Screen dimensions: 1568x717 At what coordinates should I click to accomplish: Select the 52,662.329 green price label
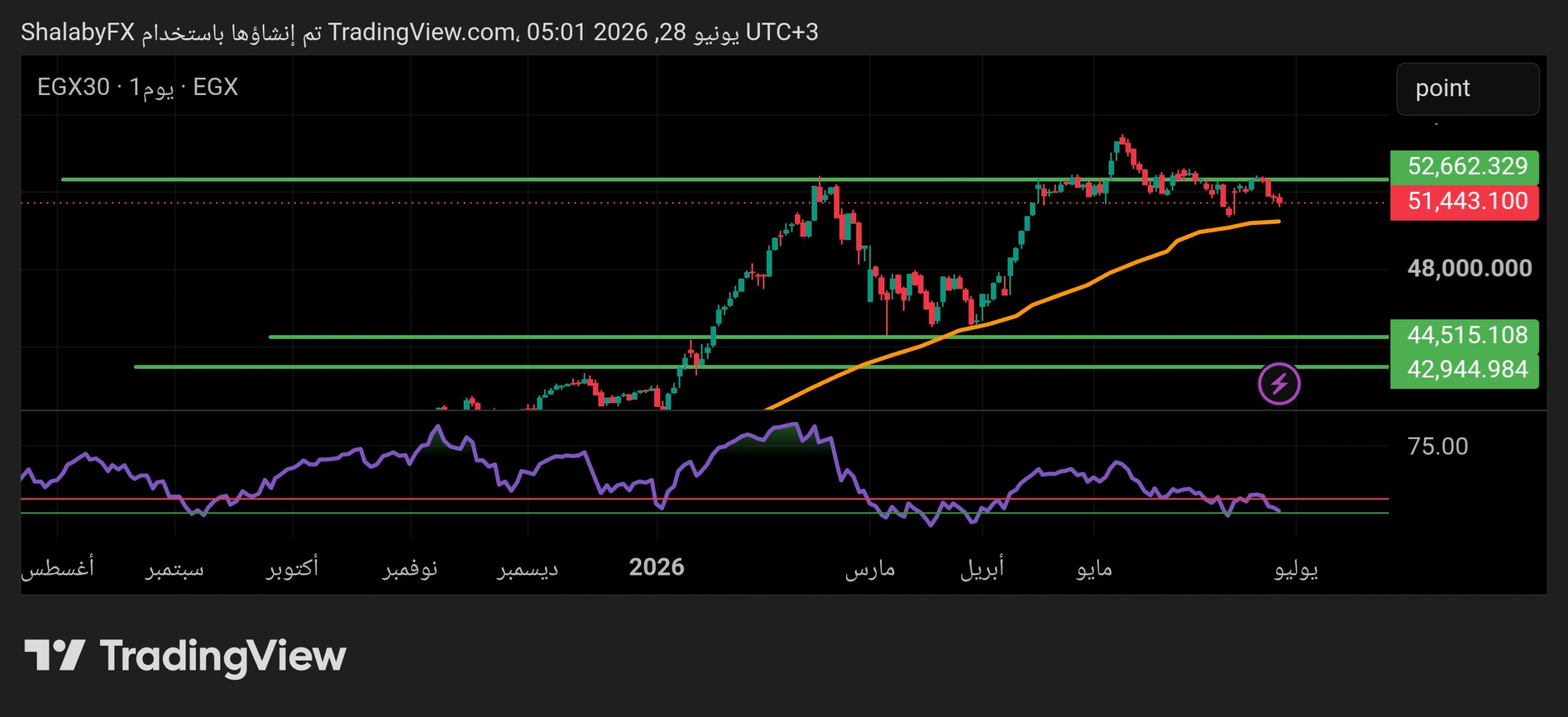coord(1464,167)
